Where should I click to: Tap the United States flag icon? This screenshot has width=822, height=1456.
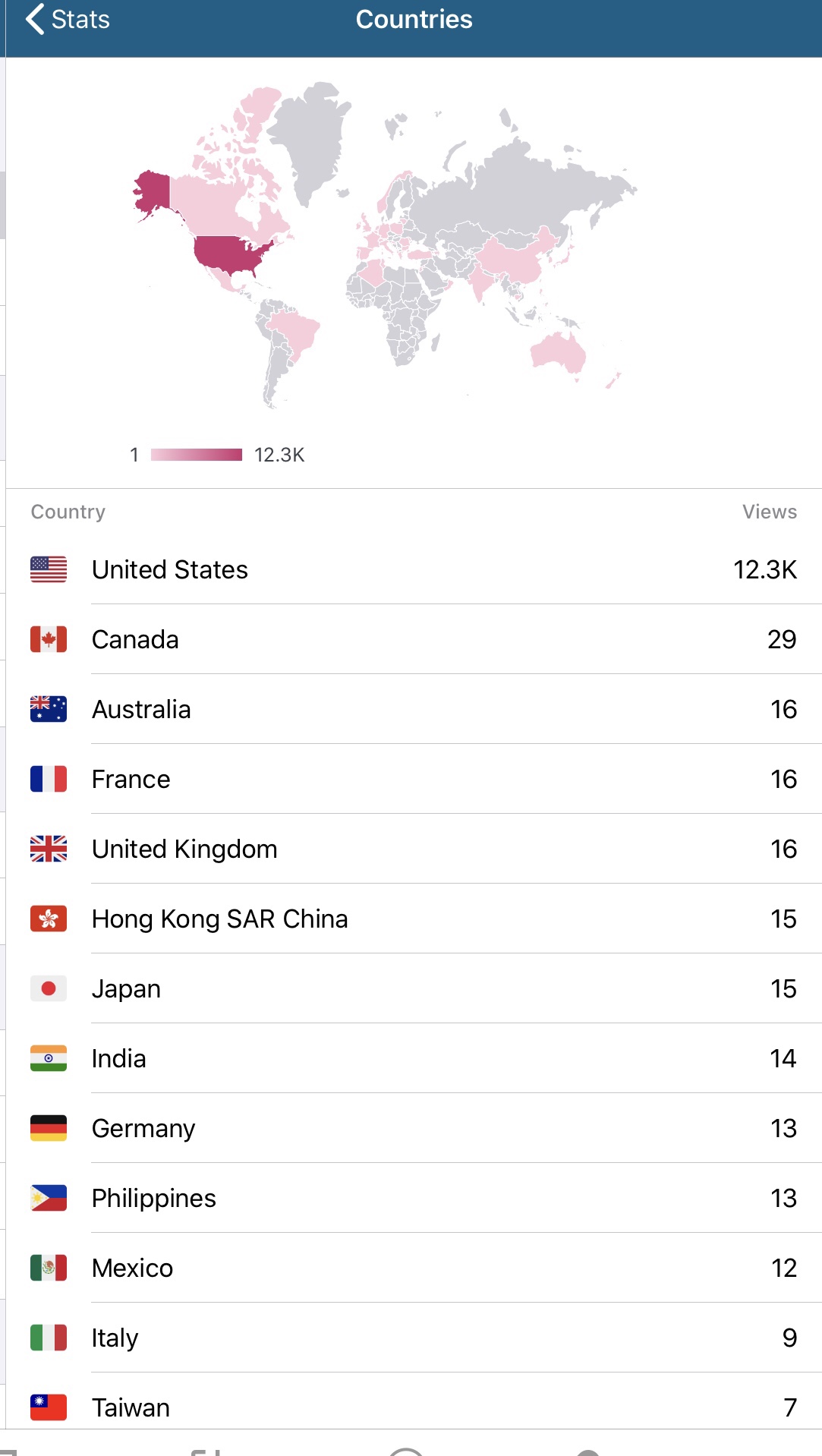click(x=49, y=569)
